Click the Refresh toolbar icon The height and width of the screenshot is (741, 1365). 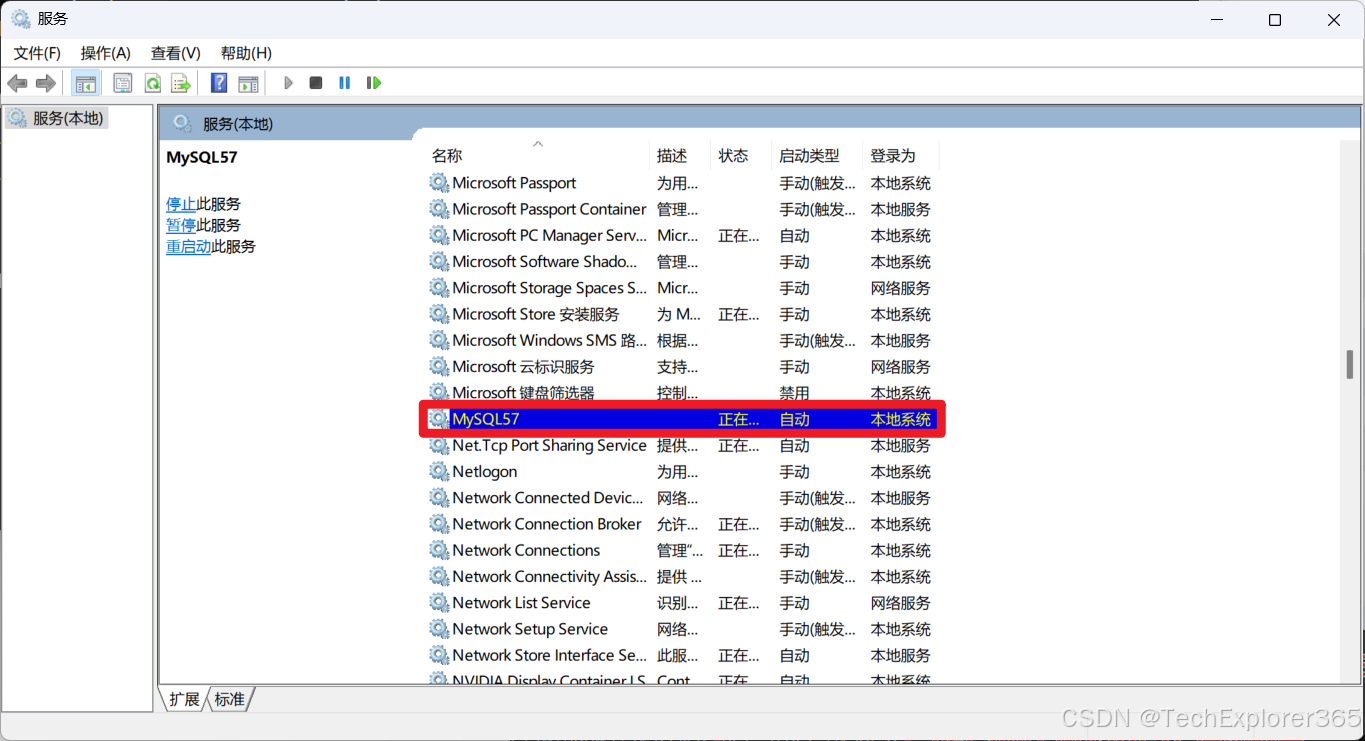[153, 83]
